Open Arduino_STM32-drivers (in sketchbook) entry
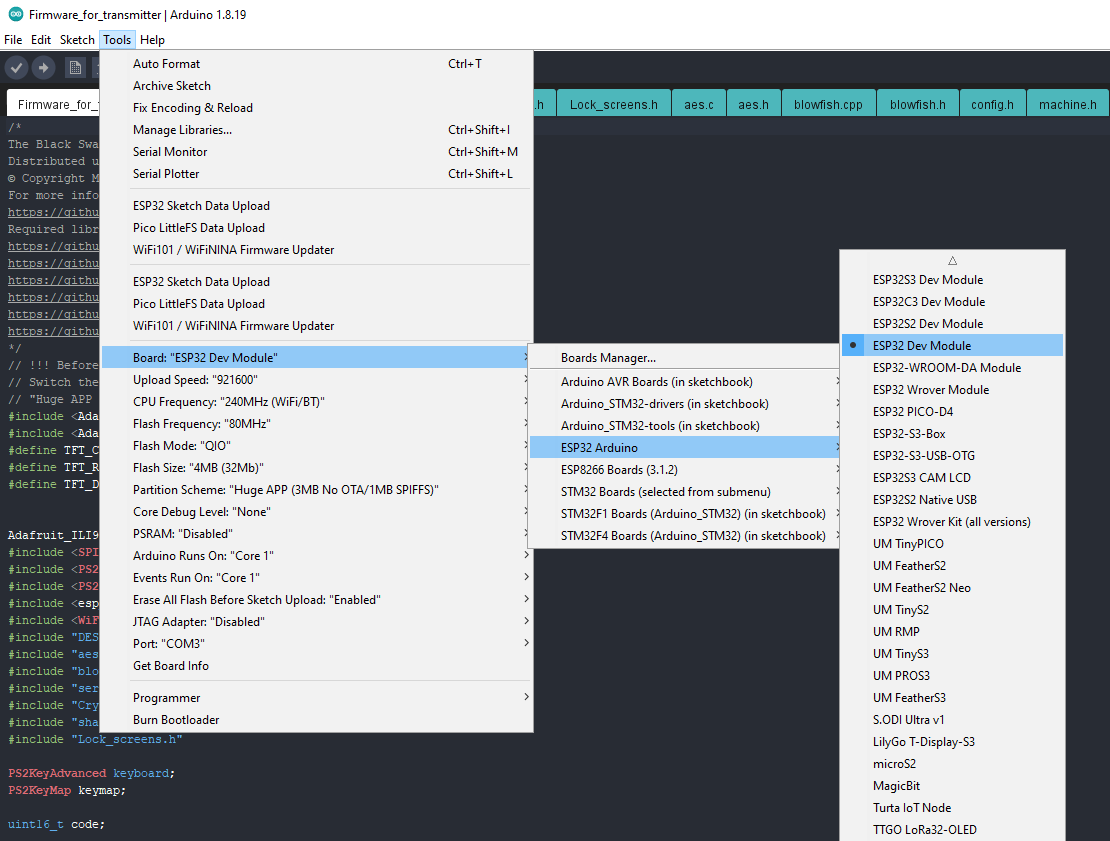This screenshot has width=1110, height=841. pyautogui.click(x=685, y=404)
